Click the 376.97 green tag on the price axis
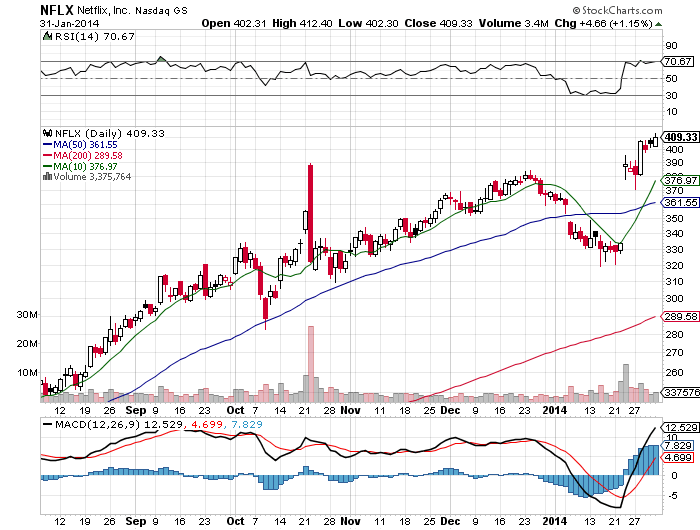The height and width of the screenshot is (530, 700). [681, 180]
